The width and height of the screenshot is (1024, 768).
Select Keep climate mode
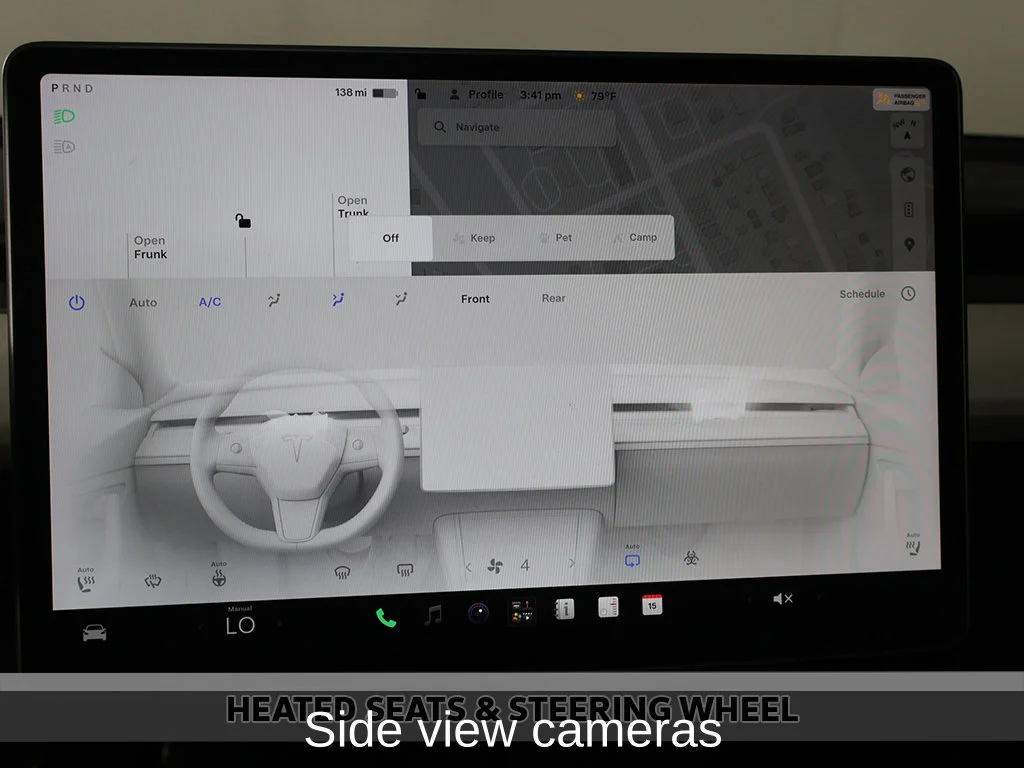coord(474,238)
